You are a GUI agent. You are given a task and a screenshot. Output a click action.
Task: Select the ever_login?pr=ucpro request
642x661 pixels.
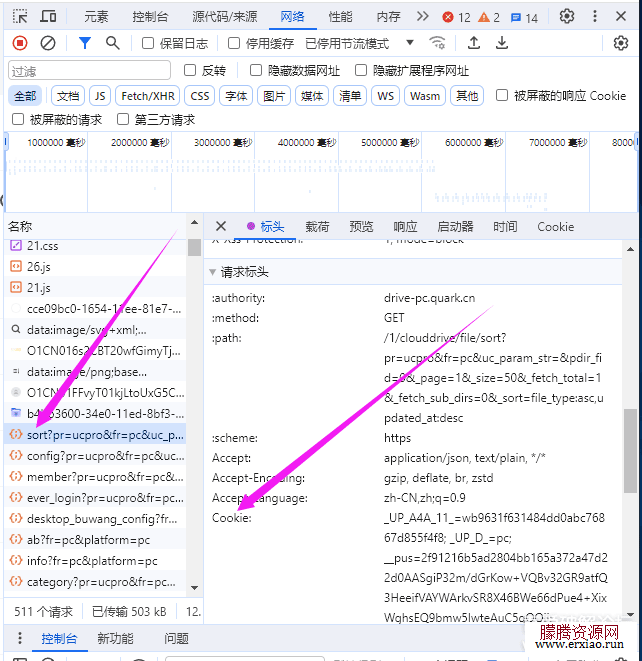tap(95, 498)
